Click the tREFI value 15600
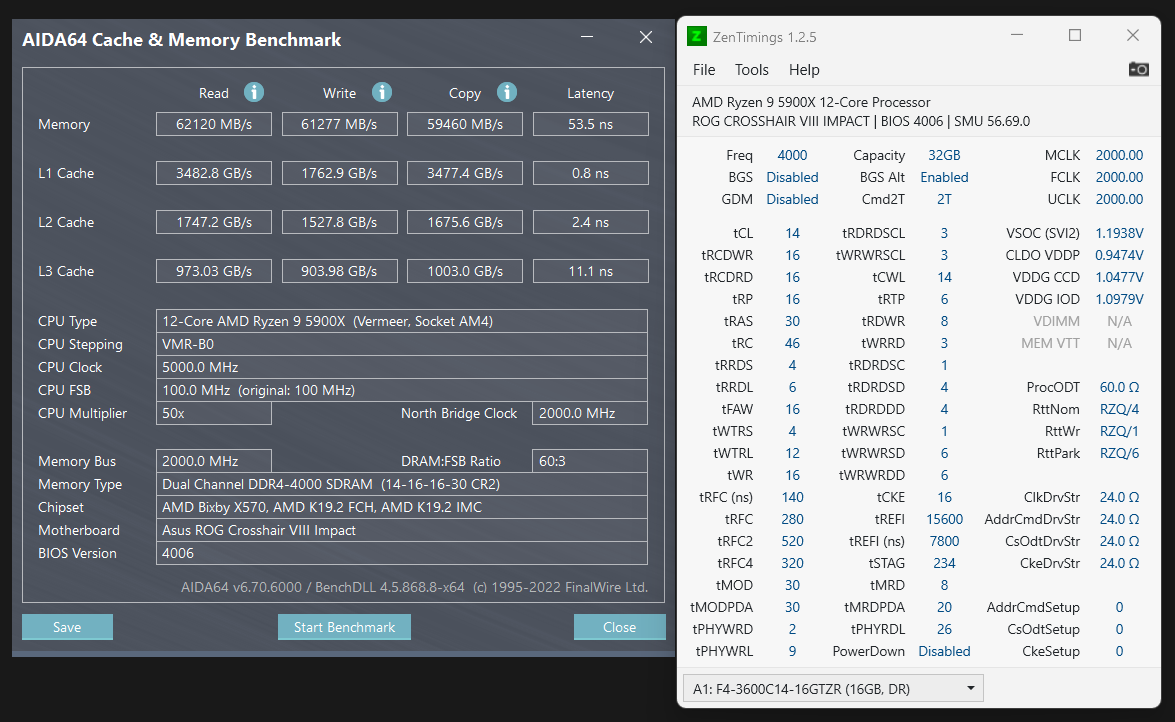 coord(944,519)
